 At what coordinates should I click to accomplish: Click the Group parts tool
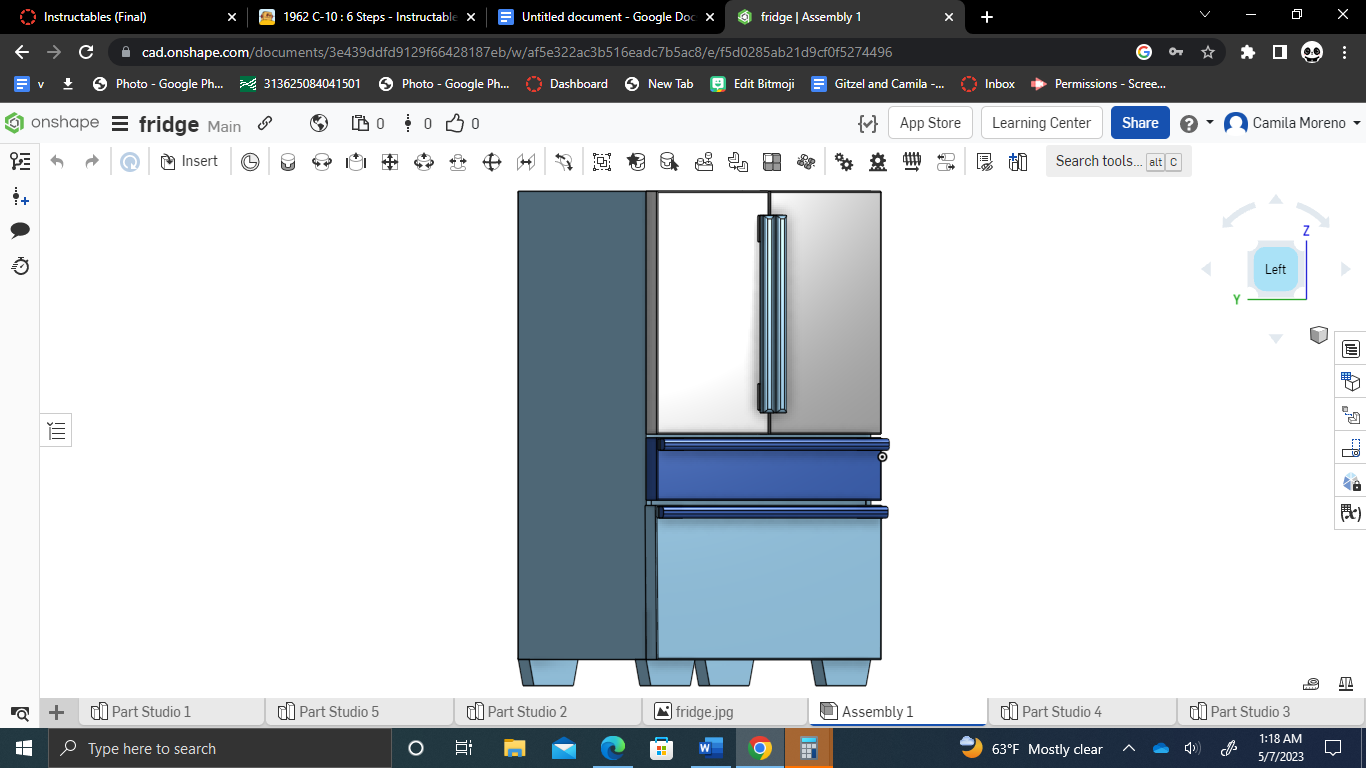[x=601, y=161]
